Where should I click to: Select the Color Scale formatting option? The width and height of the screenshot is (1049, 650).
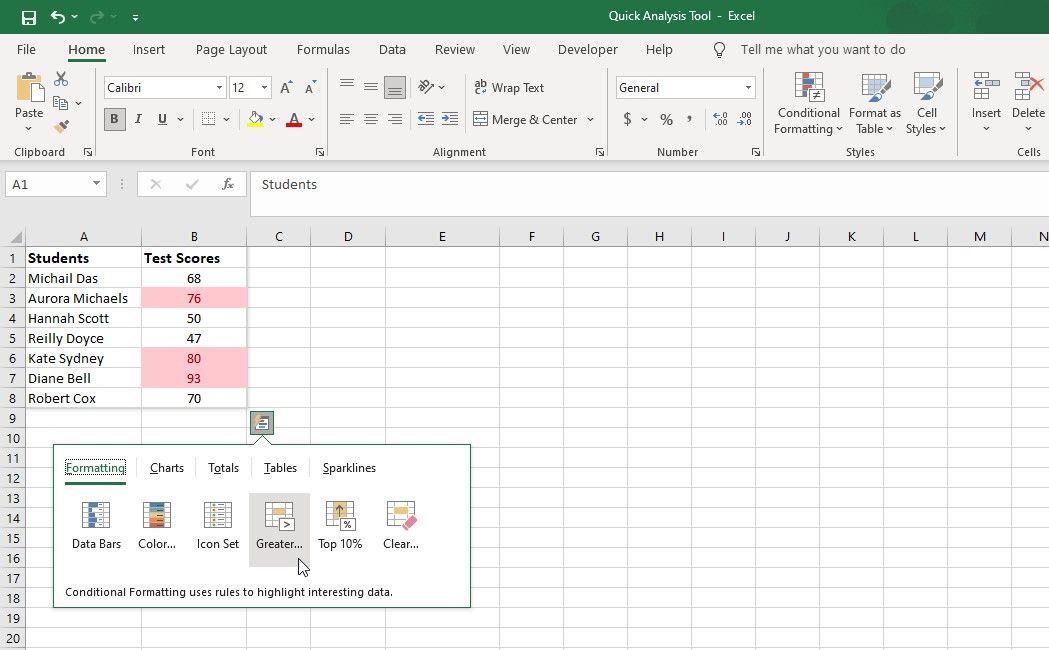click(157, 525)
